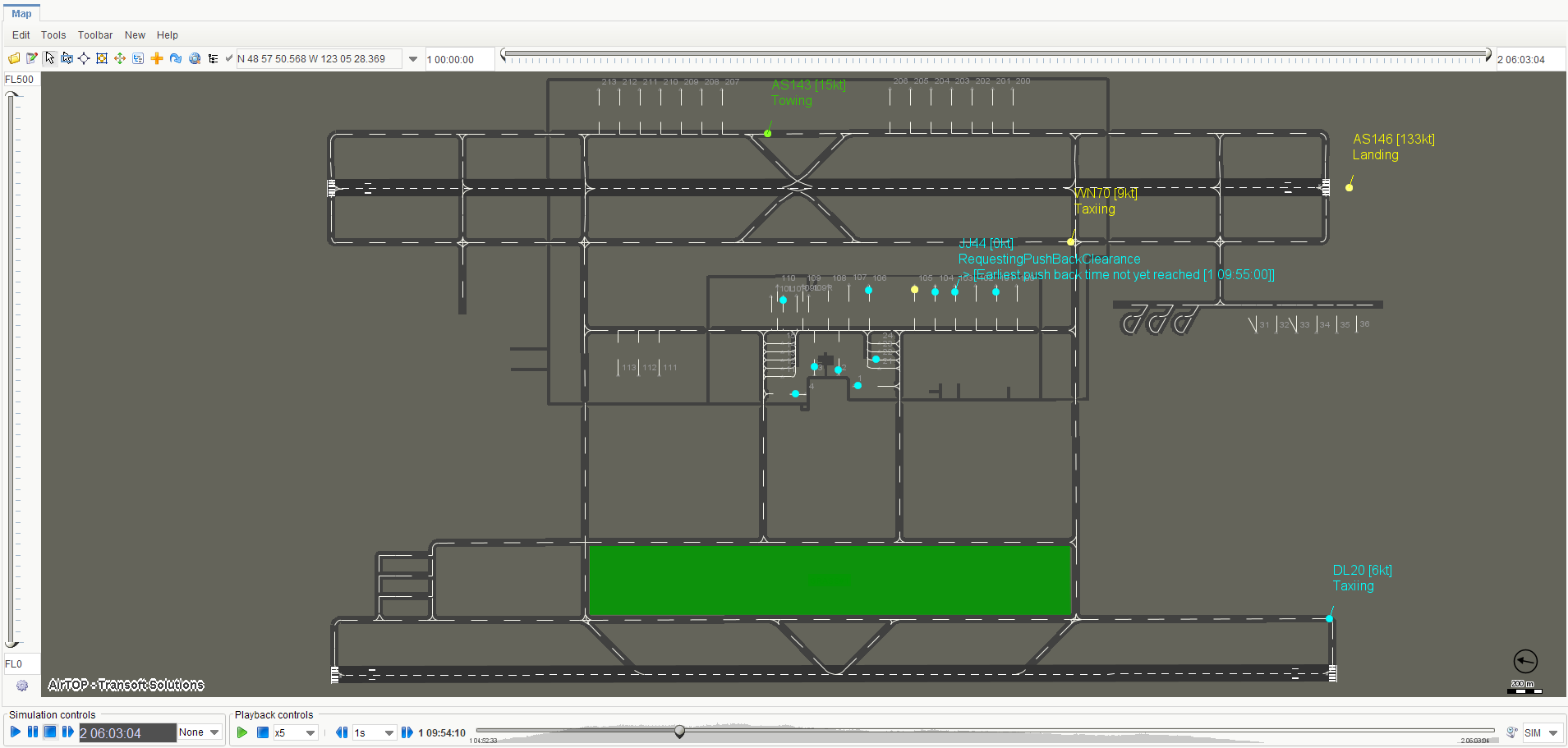The image size is (1568, 748).
Task: Open settings gear below altitude slider
Action: click(x=22, y=686)
